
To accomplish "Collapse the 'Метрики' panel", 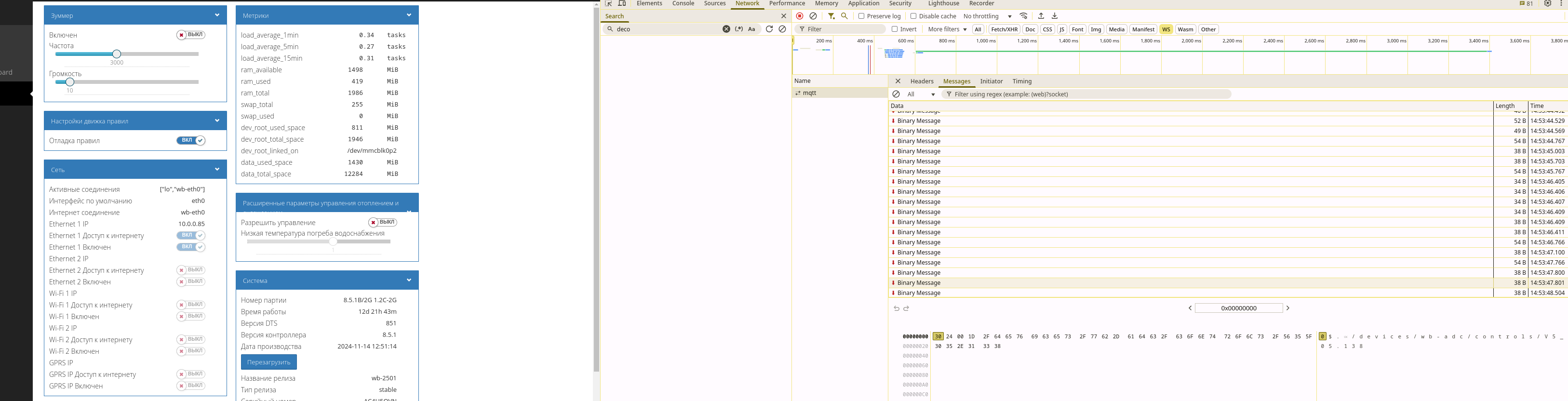I will [x=409, y=15].
